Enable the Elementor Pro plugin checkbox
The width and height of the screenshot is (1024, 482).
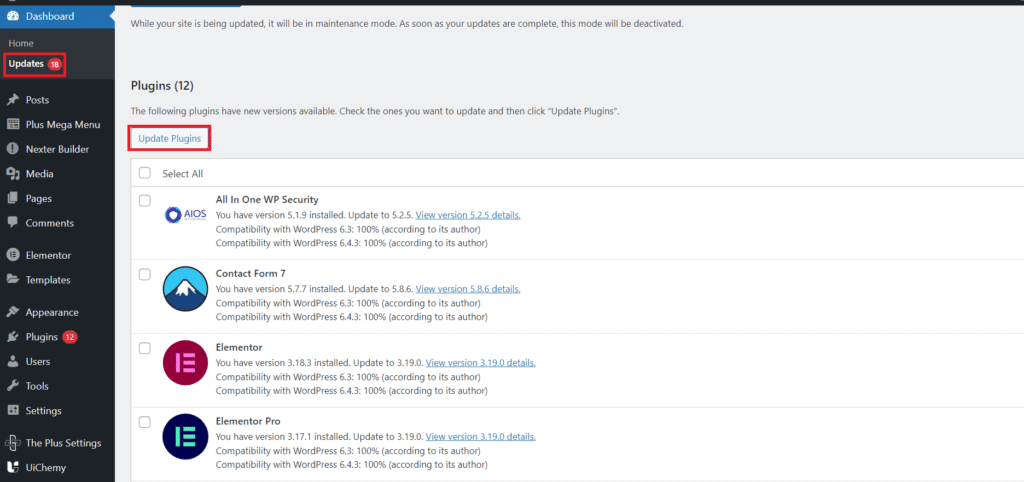point(145,422)
